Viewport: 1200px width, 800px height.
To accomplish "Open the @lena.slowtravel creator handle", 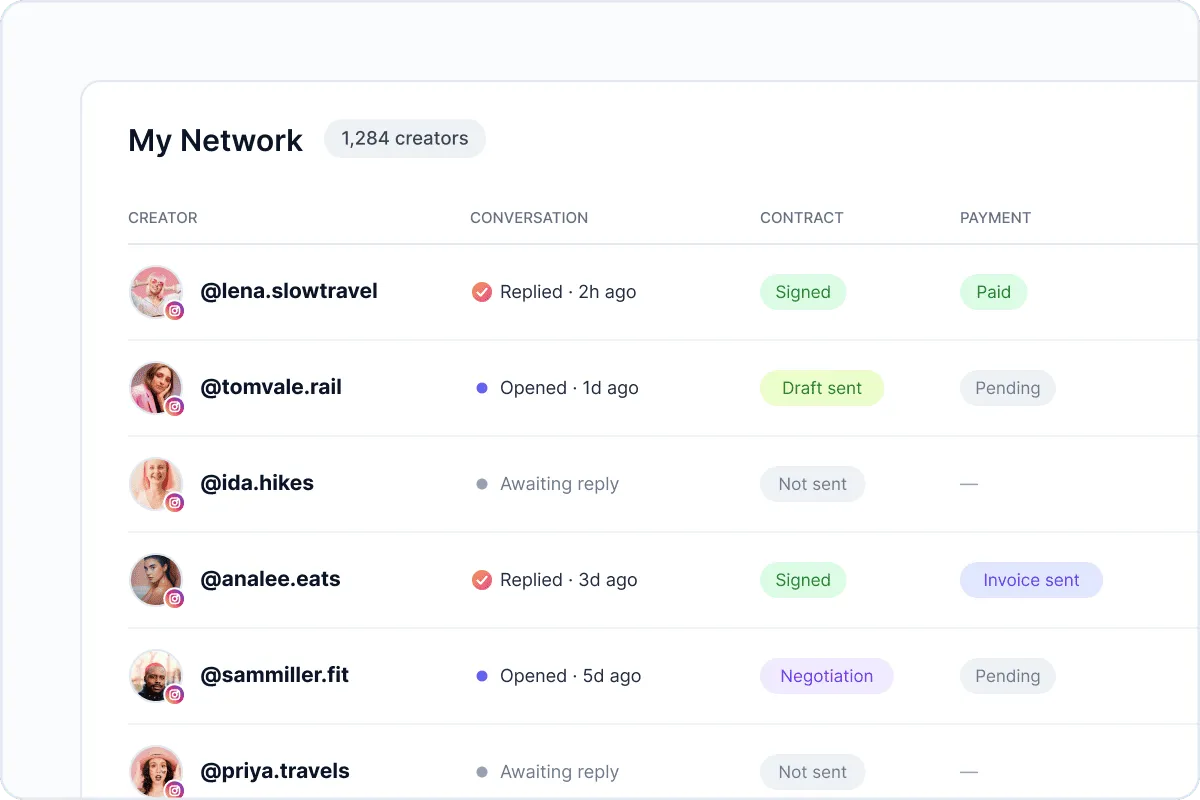I will [289, 292].
